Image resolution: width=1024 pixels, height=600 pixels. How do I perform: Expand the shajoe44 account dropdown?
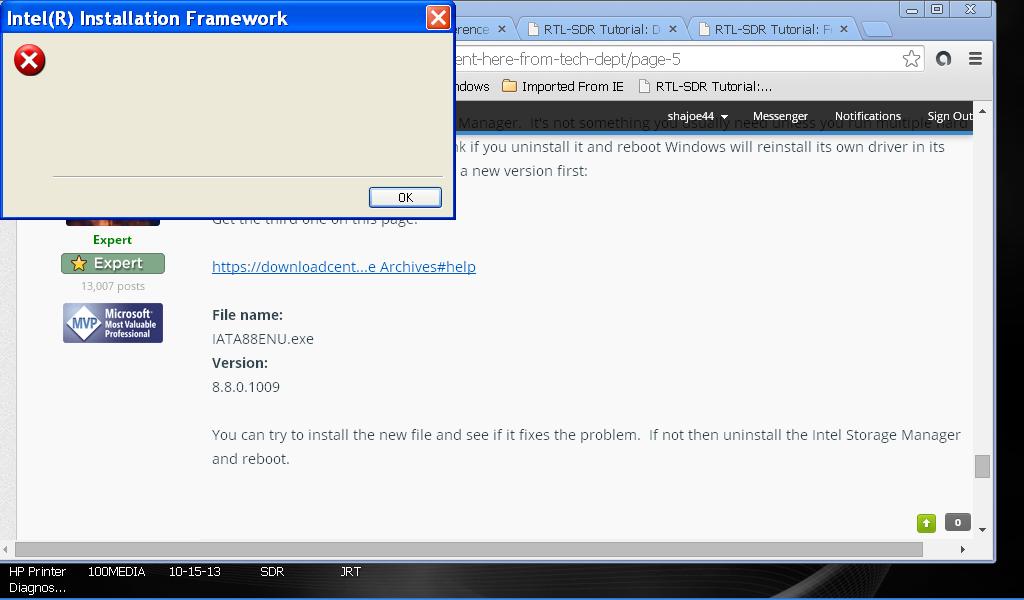[x=697, y=116]
